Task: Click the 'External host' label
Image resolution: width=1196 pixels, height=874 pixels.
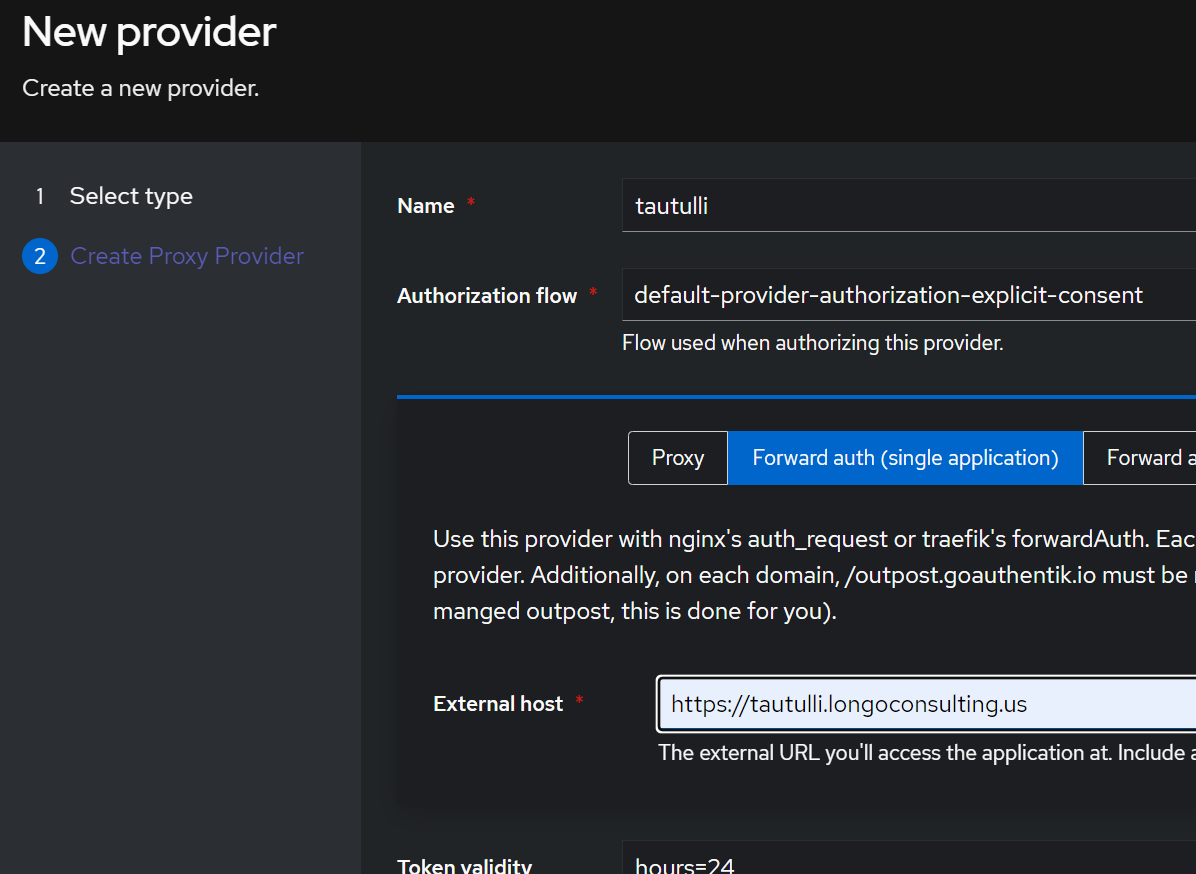Action: (498, 704)
